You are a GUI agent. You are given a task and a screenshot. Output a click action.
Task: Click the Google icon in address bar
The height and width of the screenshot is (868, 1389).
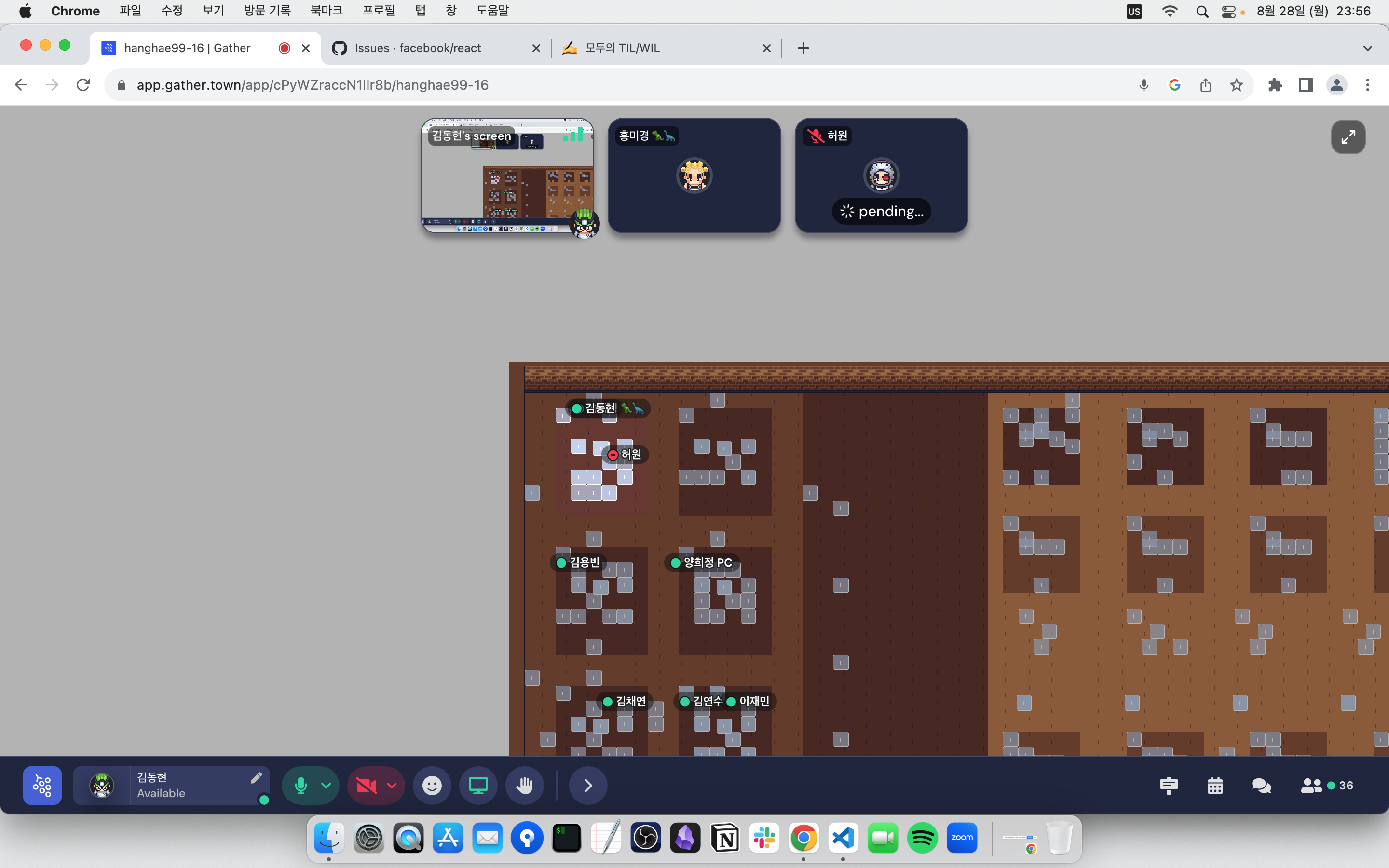coord(1174,85)
